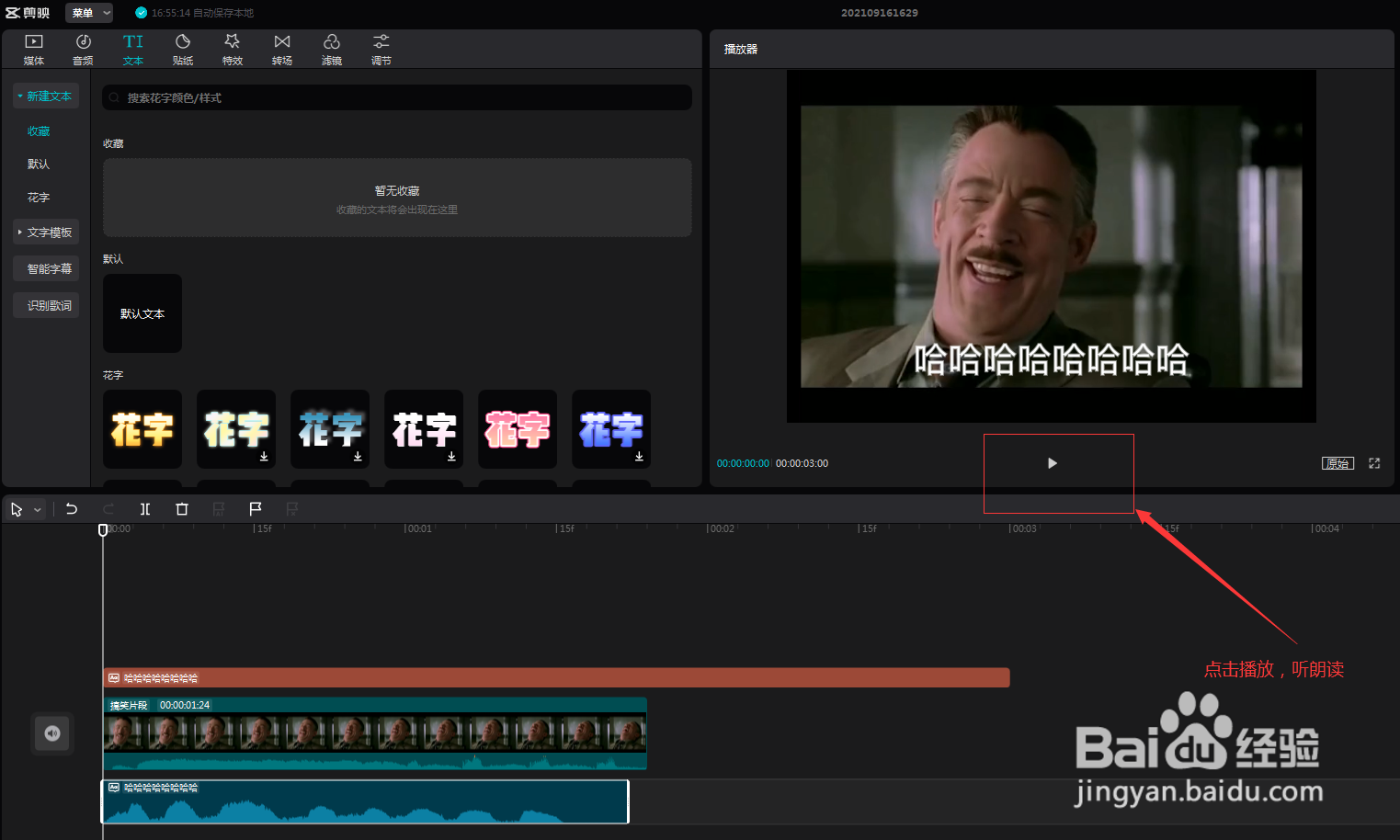Select 花字 in the text sidebar
Screen dimensions: 1400x840
click(x=39, y=198)
